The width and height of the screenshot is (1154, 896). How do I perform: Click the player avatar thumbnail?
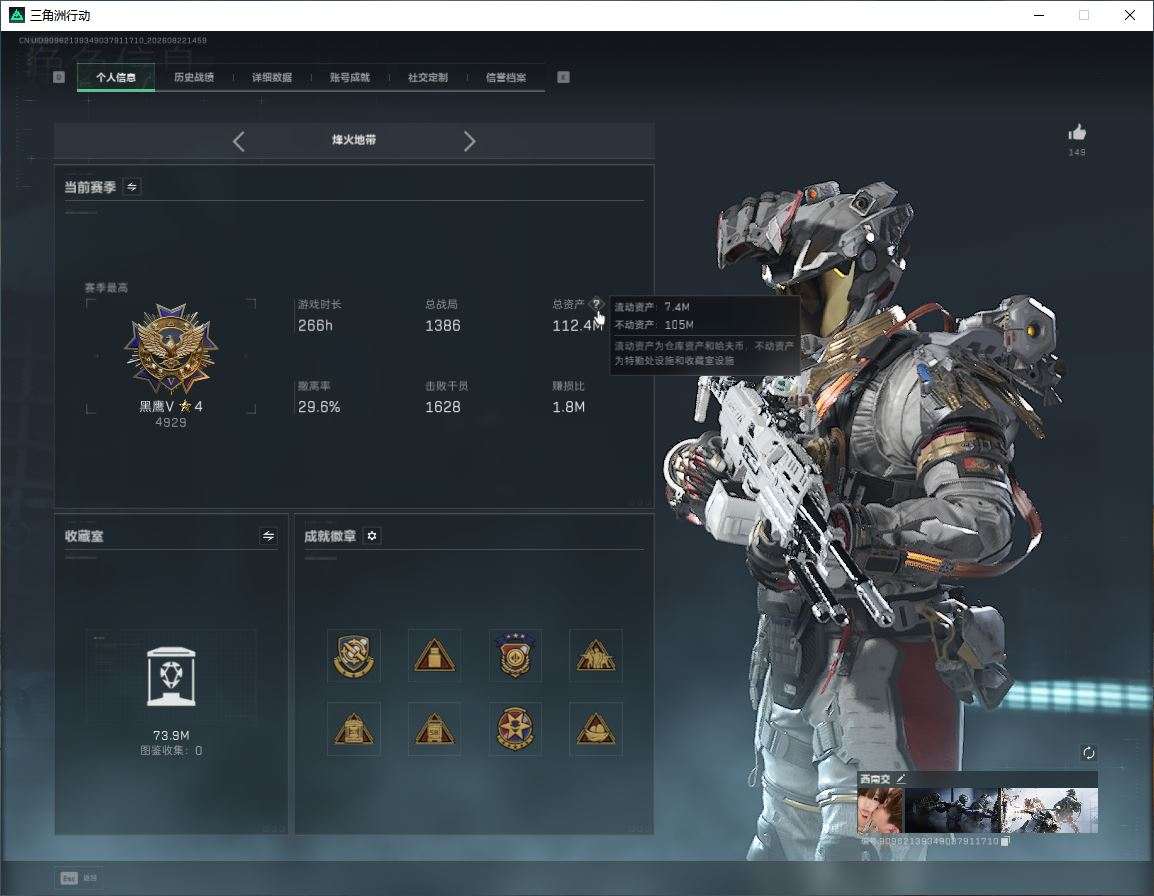point(880,811)
